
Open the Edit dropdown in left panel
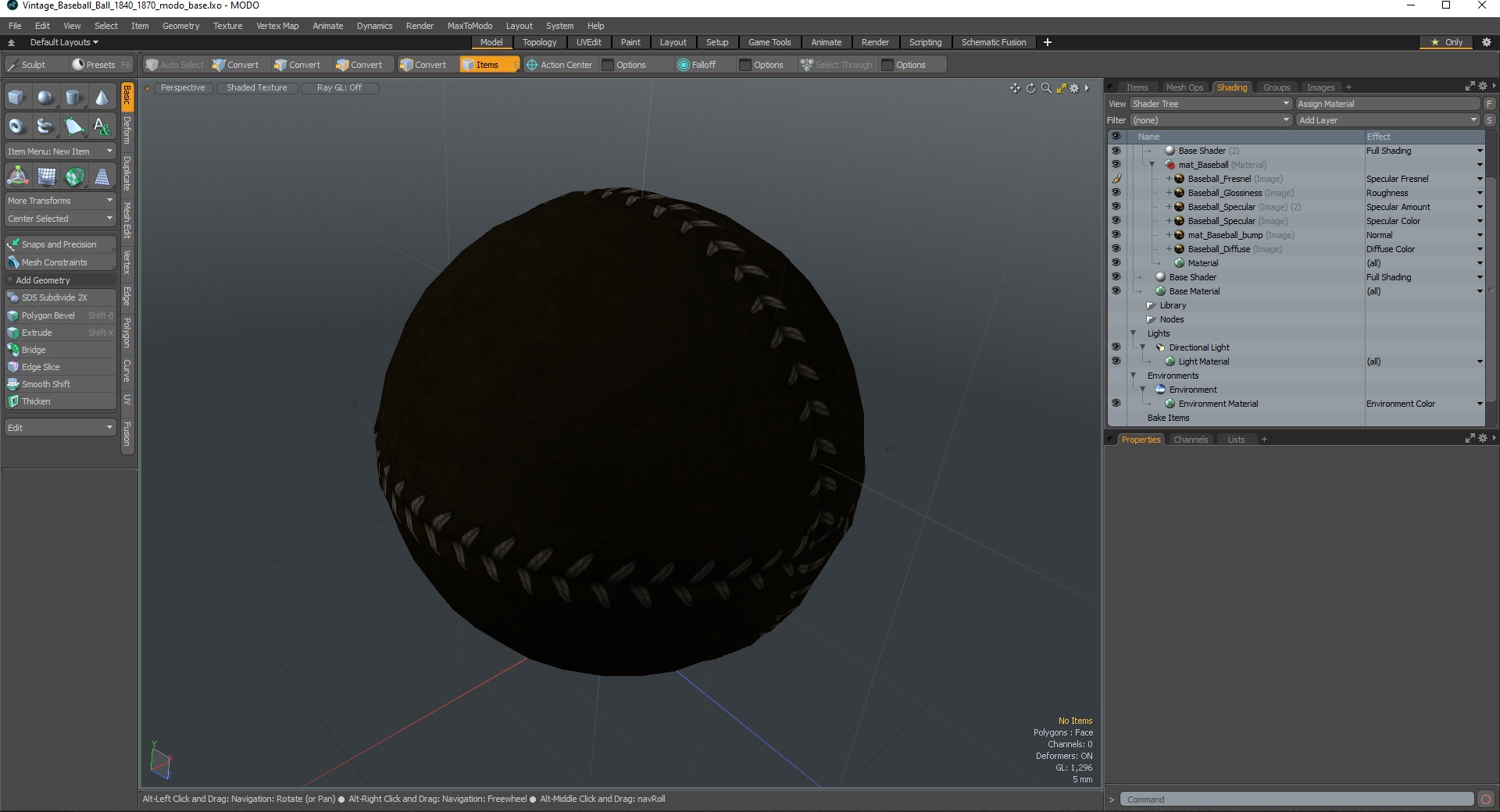tap(60, 428)
